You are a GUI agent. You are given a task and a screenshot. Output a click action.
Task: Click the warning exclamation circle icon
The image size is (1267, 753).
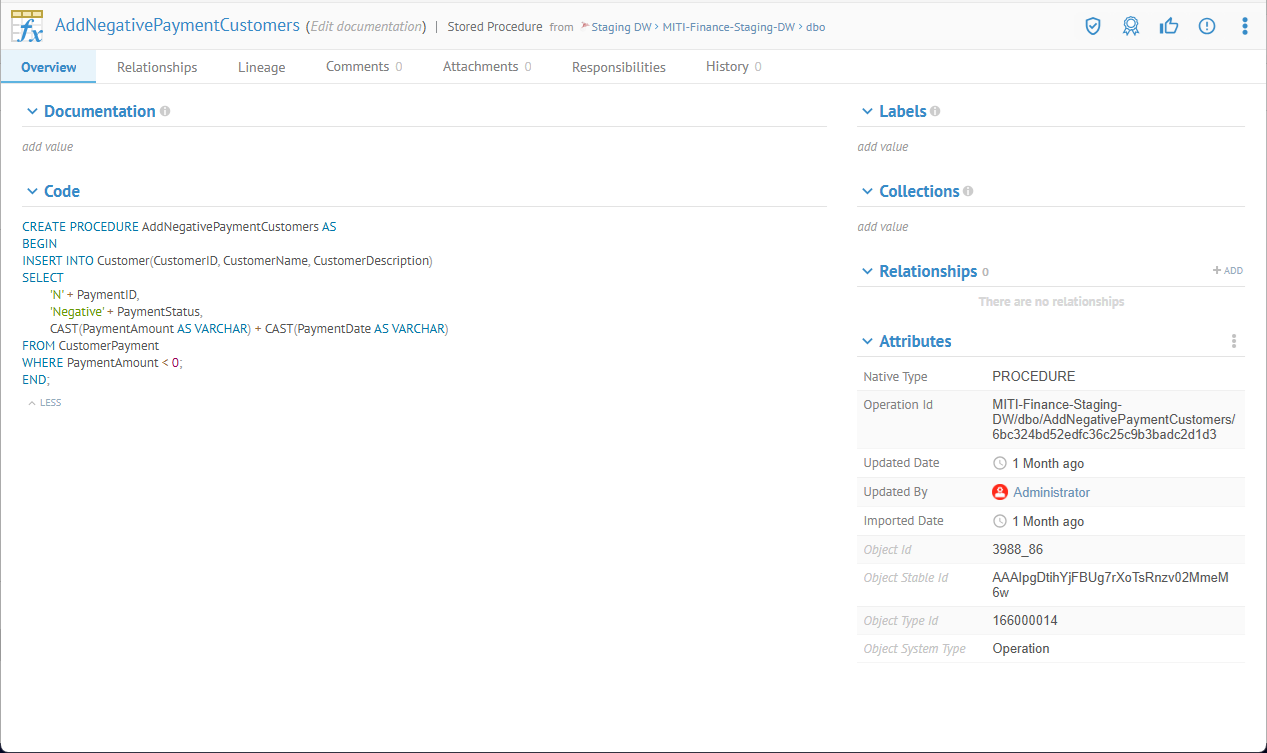tap(1207, 26)
